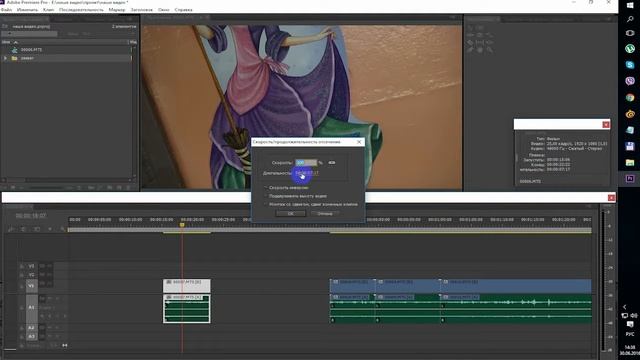Image resolution: width=640 pixels, height=360 pixels.
Task: Click the timeline current timecode display
Action: (31, 216)
